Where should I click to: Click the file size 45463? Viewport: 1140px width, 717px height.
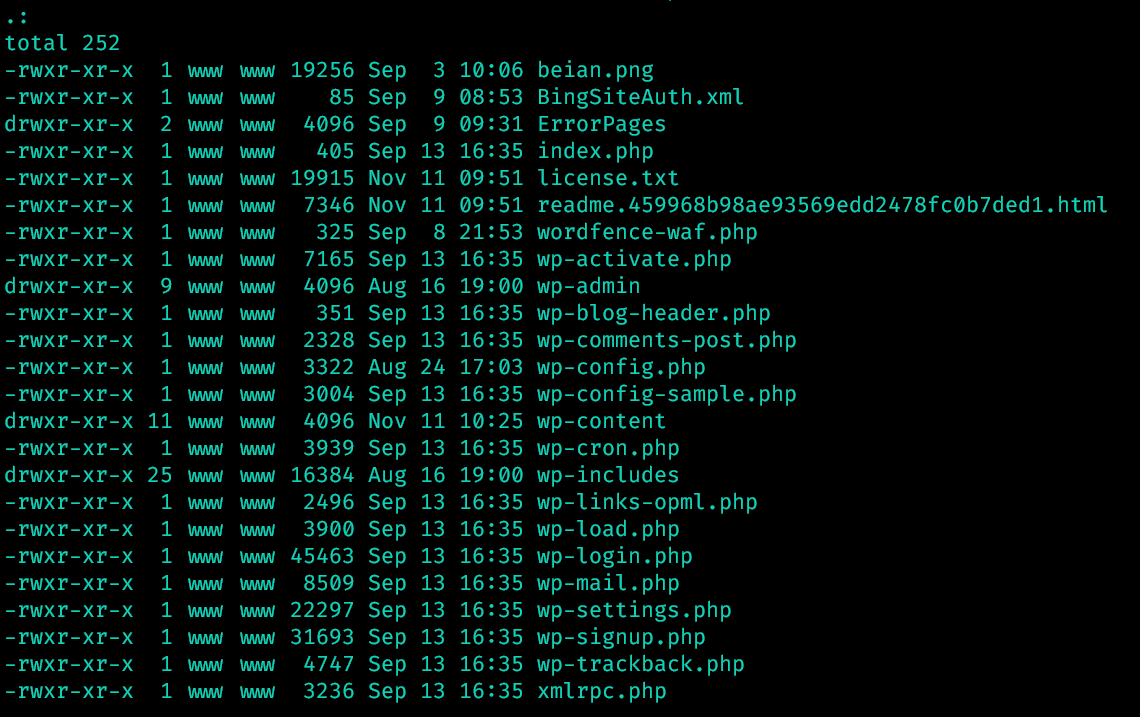(x=322, y=556)
